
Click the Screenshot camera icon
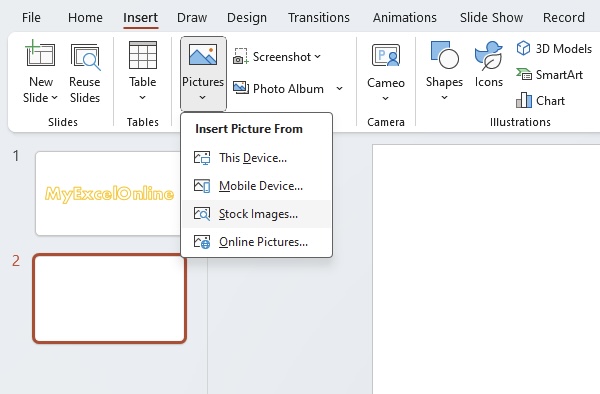tap(240, 56)
